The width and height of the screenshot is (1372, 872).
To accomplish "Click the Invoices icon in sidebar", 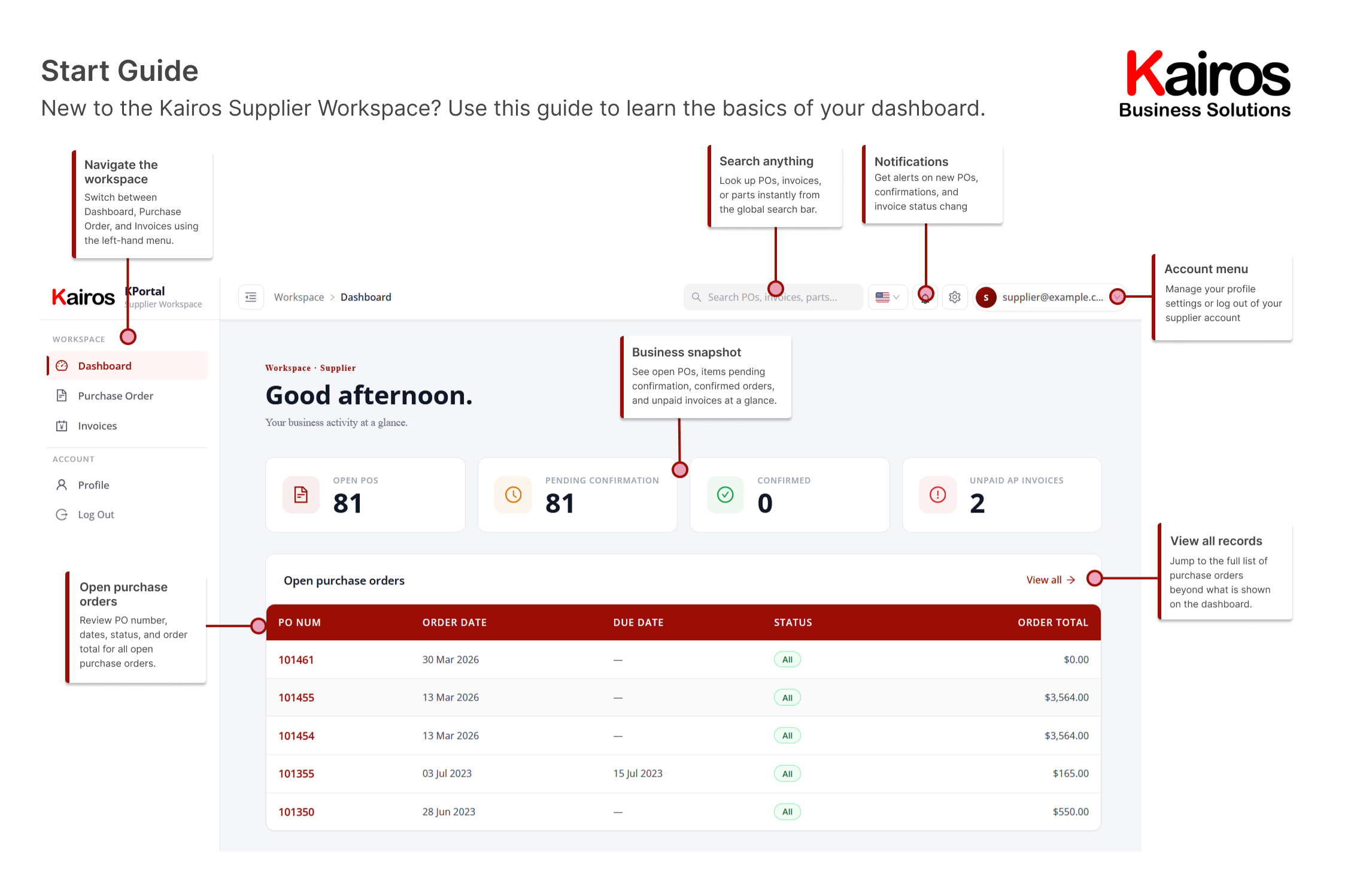I will pyautogui.click(x=62, y=426).
